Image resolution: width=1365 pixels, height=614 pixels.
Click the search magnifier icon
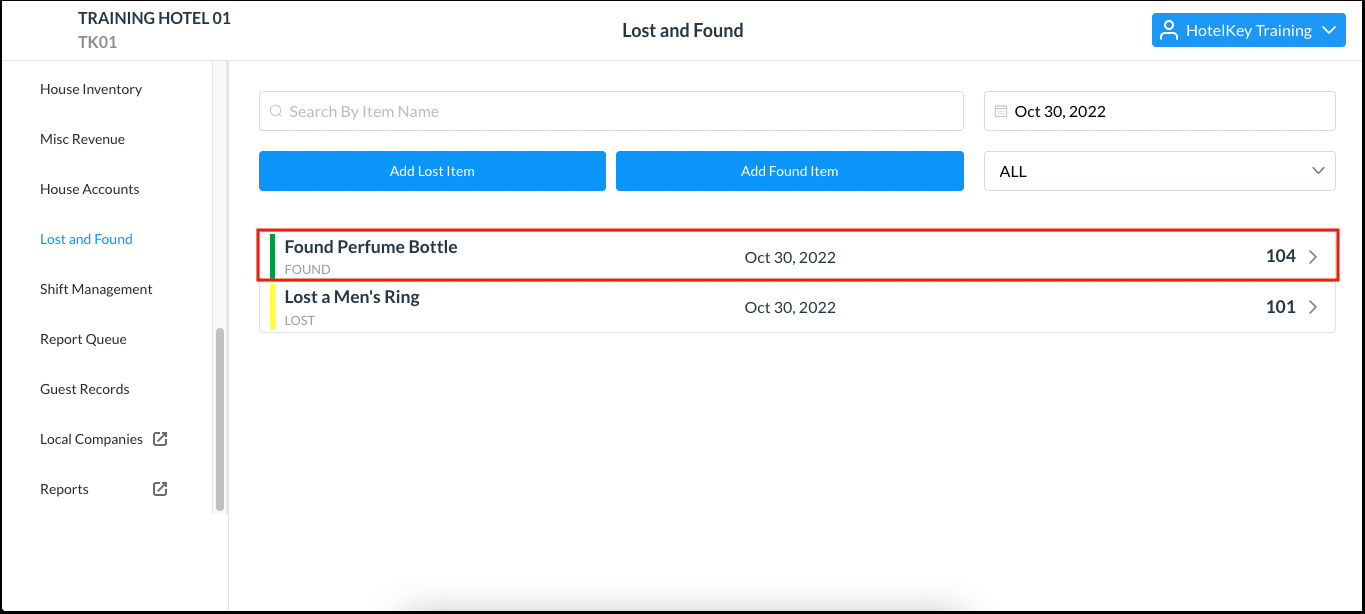[x=276, y=110]
